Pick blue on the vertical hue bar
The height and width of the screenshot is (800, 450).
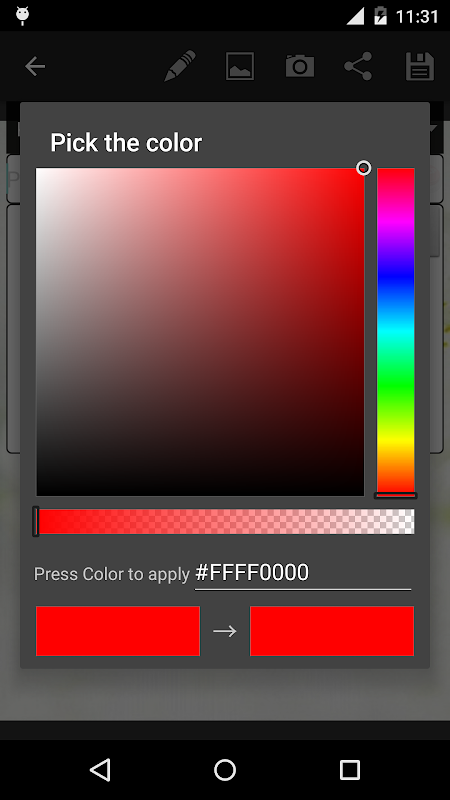[x=396, y=277]
